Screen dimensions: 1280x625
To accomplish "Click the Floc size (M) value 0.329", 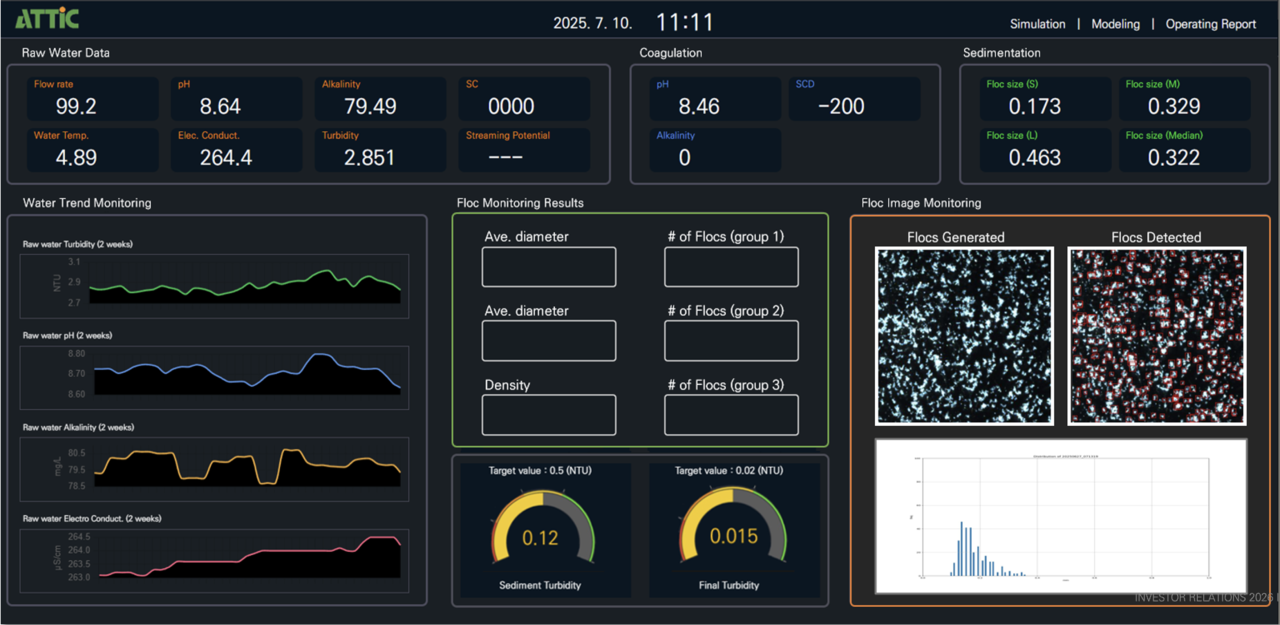I will coord(1175,106).
